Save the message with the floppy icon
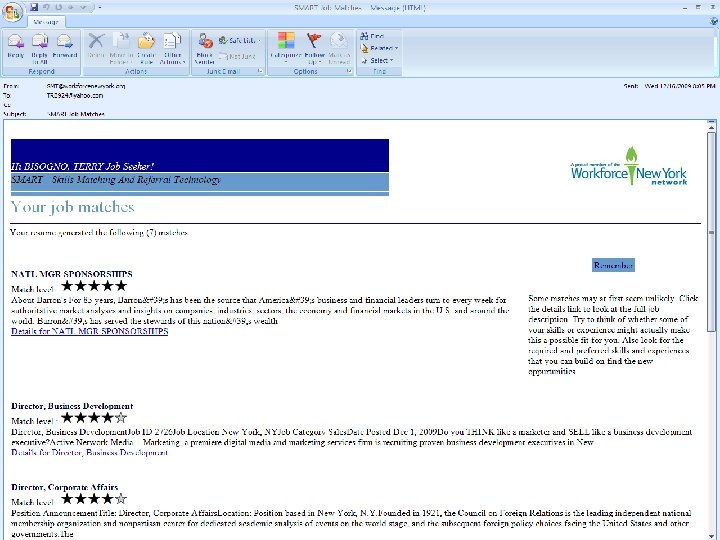Image resolution: width=720 pixels, height=540 pixels. click(x=34, y=7)
